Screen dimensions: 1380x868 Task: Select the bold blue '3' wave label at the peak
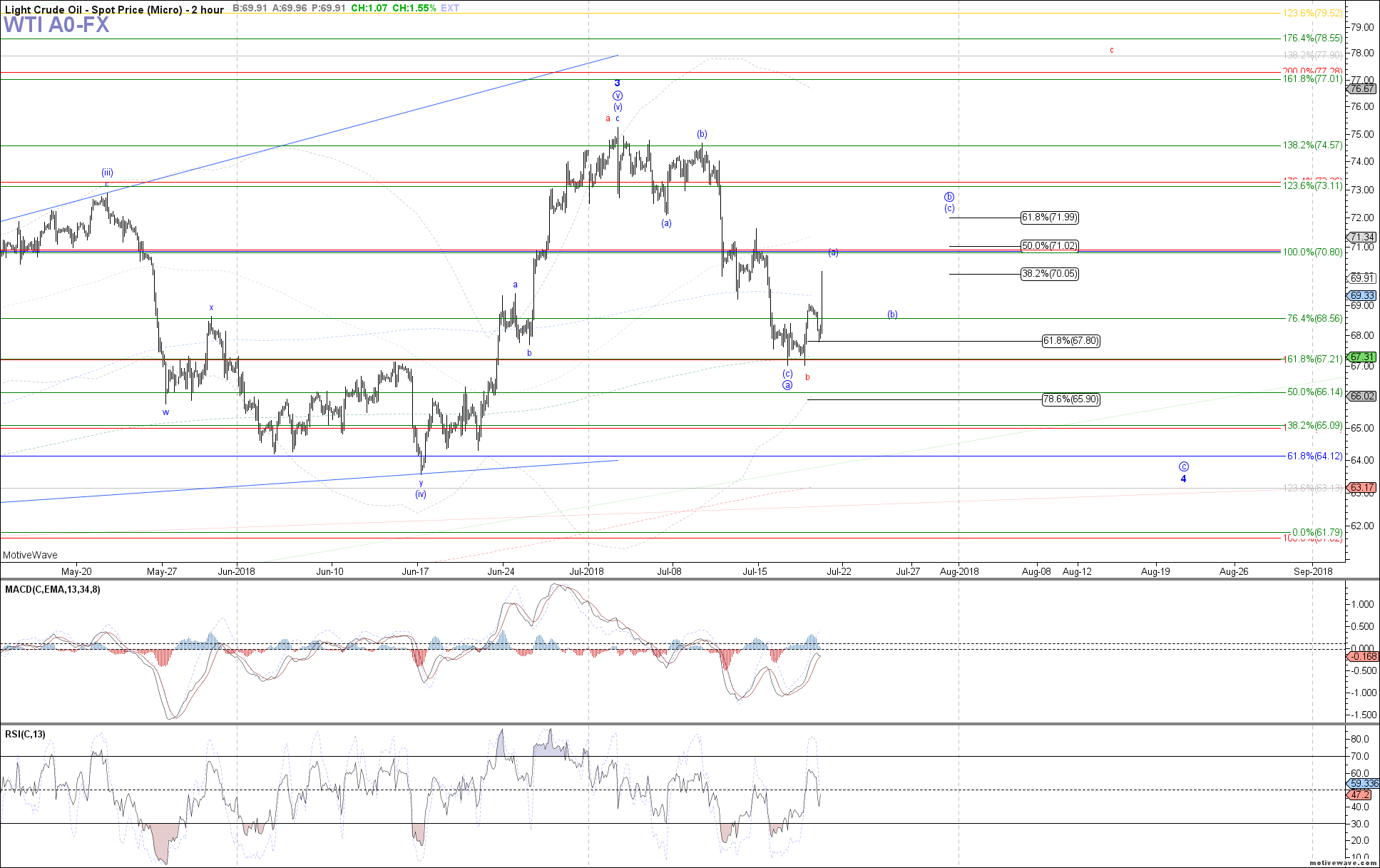coord(618,83)
